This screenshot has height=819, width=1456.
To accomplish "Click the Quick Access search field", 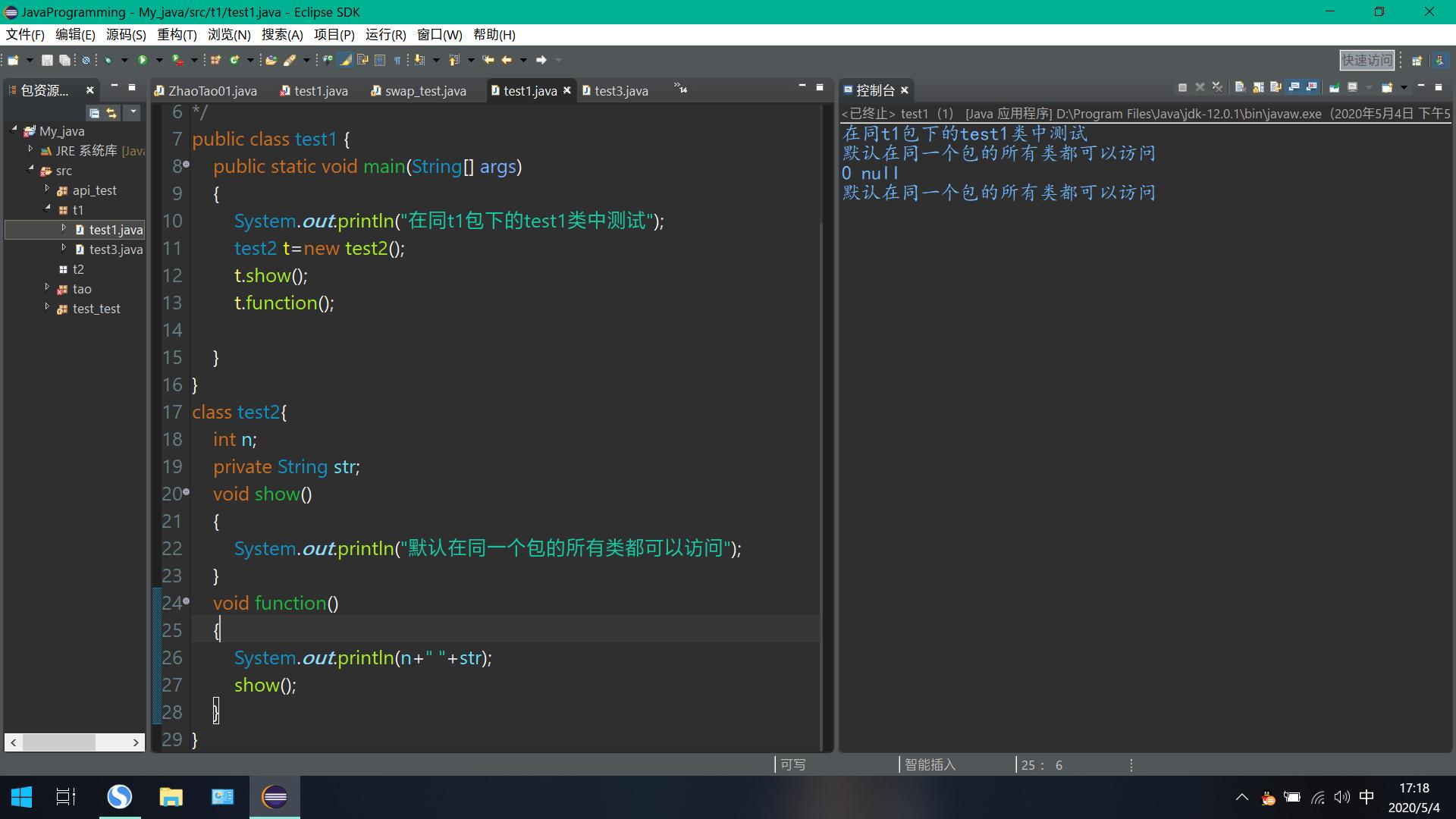I will tap(1367, 60).
